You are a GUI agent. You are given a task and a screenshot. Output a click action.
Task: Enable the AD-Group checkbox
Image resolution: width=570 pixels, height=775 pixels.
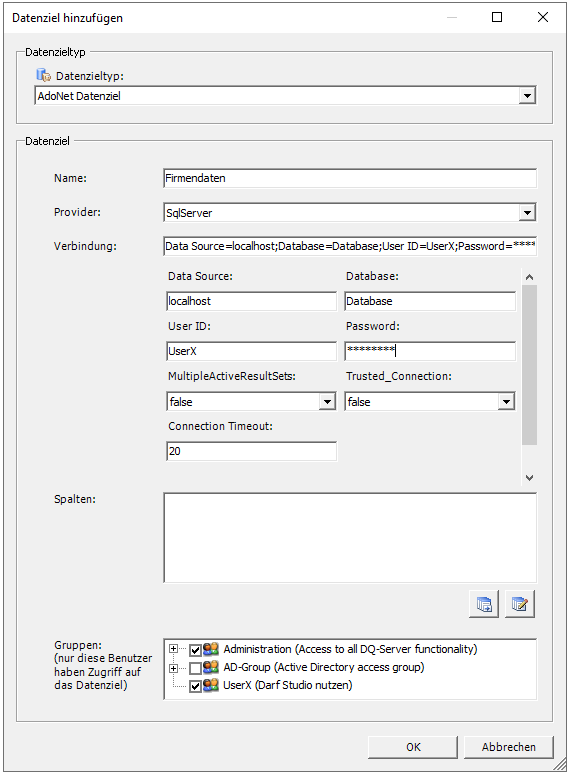pos(195,668)
